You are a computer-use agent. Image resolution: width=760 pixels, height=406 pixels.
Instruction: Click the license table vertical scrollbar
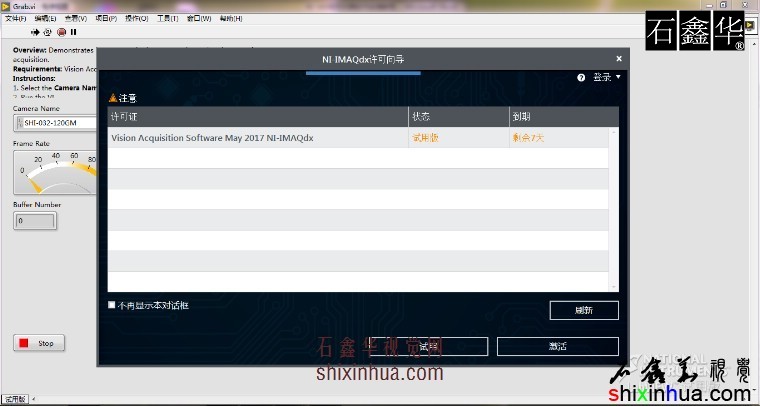click(x=614, y=209)
